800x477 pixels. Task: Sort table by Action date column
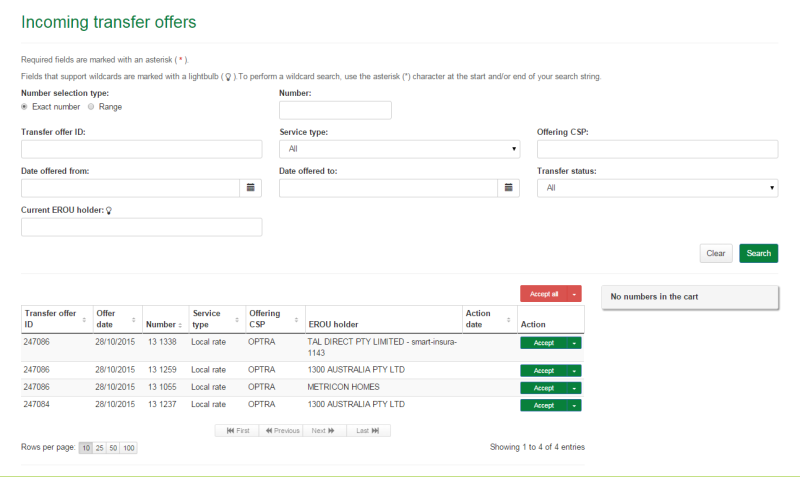pos(509,320)
